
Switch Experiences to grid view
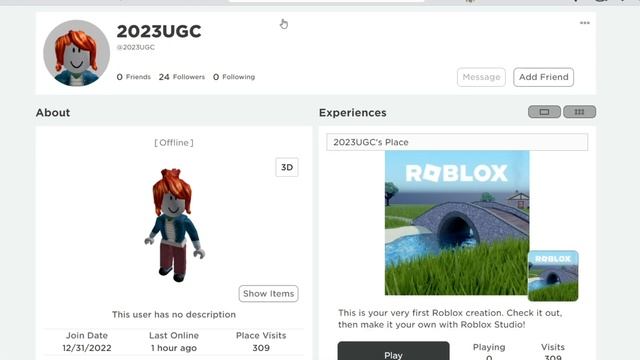pos(579,112)
